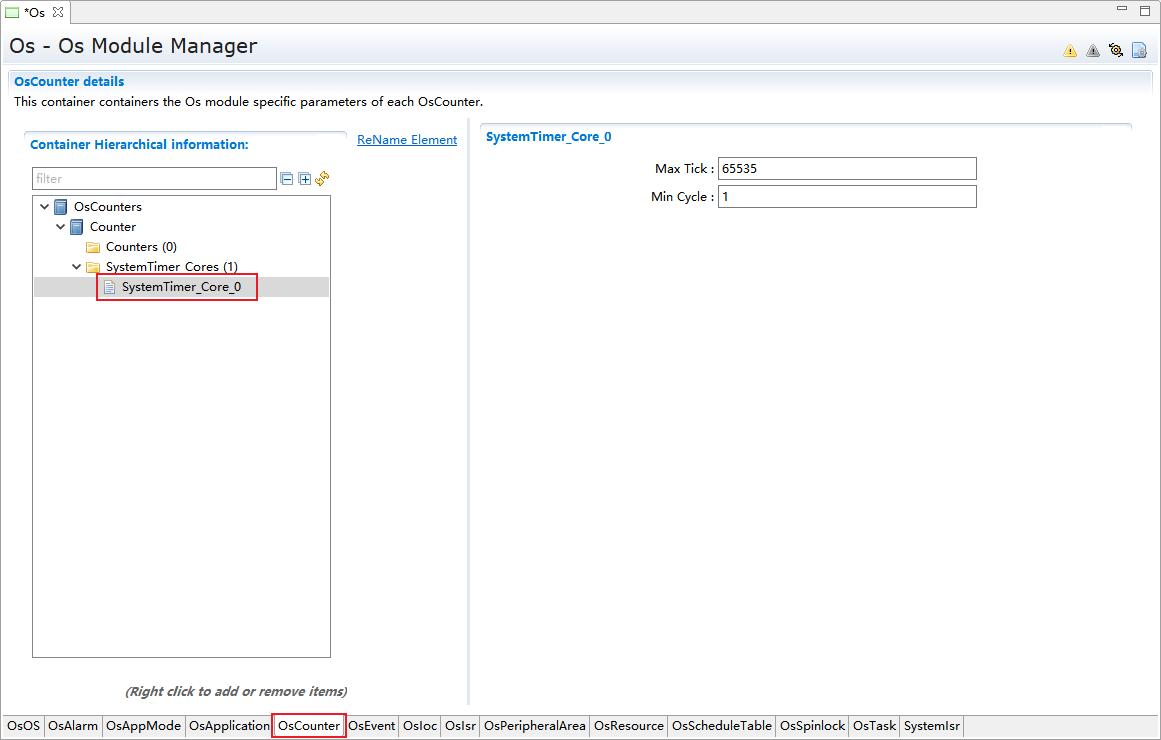
Task: Click the gray warning triangle icon
Action: pos(1093,51)
